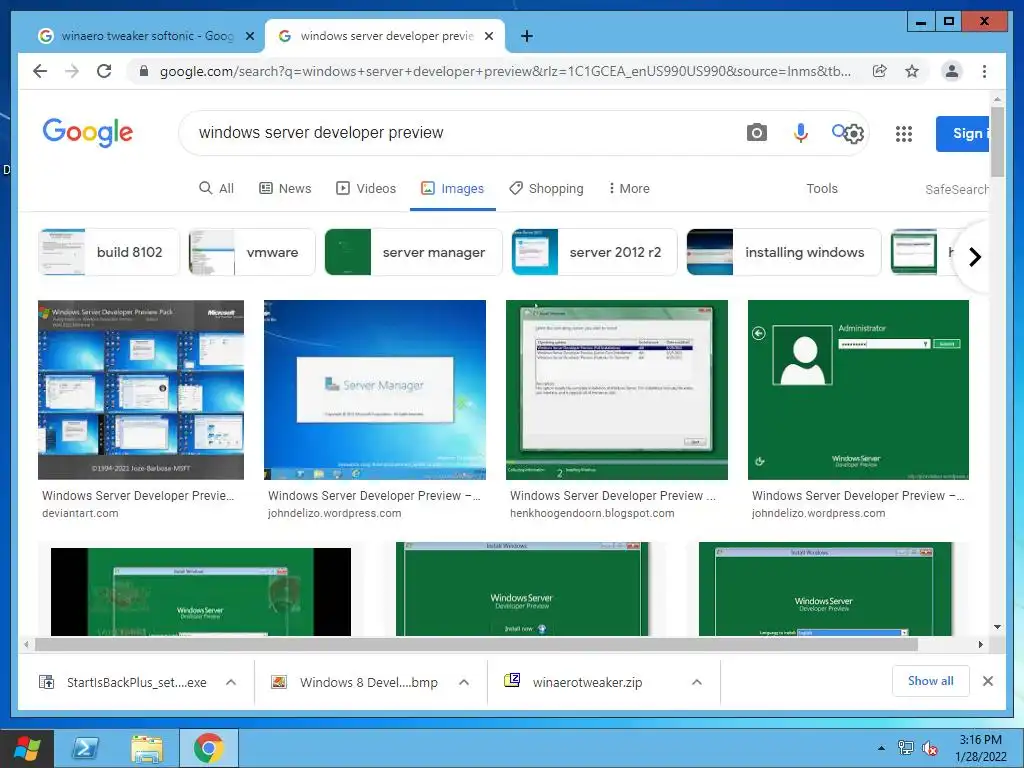Image resolution: width=1024 pixels, height=768 pixels.
Task: Open the Google apps grid
Action: (x=904, y=135)
